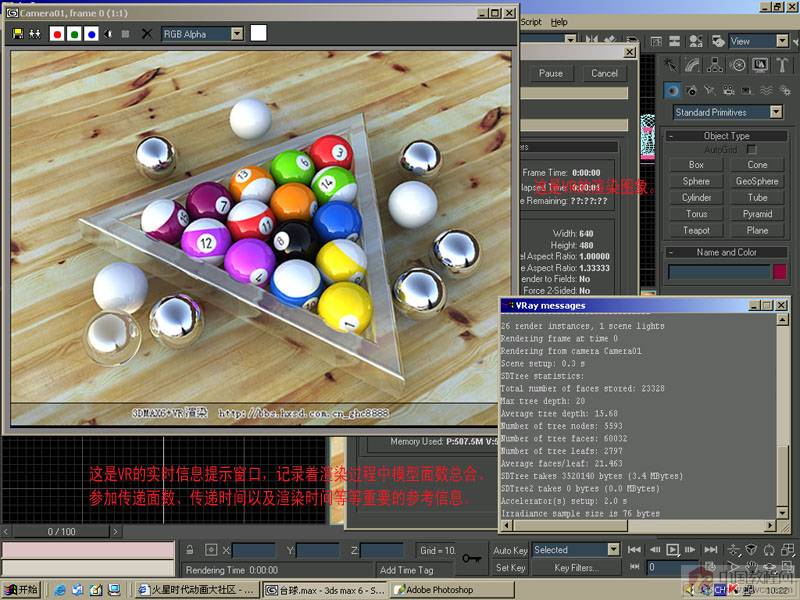800x600 pixels.
Task: Check the AutoGrid checkbox
Action: coord(752,149)
